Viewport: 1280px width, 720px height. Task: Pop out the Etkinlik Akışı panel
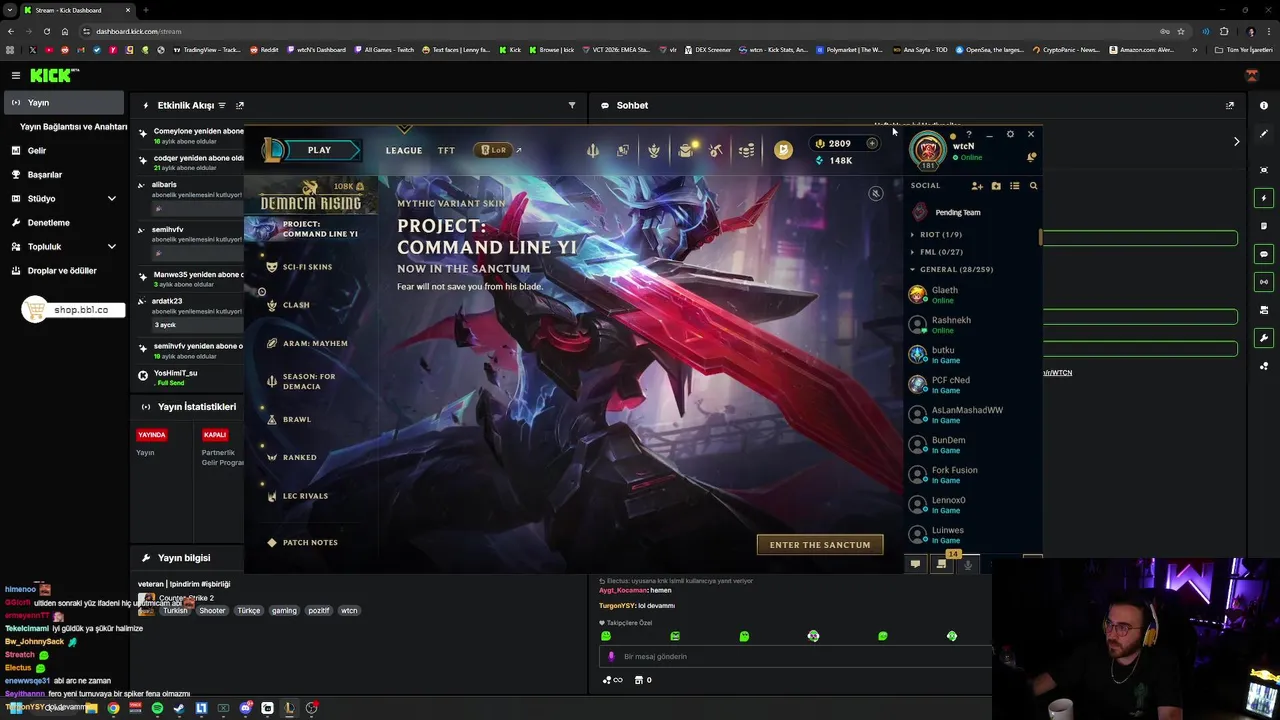tap(239, 105)
